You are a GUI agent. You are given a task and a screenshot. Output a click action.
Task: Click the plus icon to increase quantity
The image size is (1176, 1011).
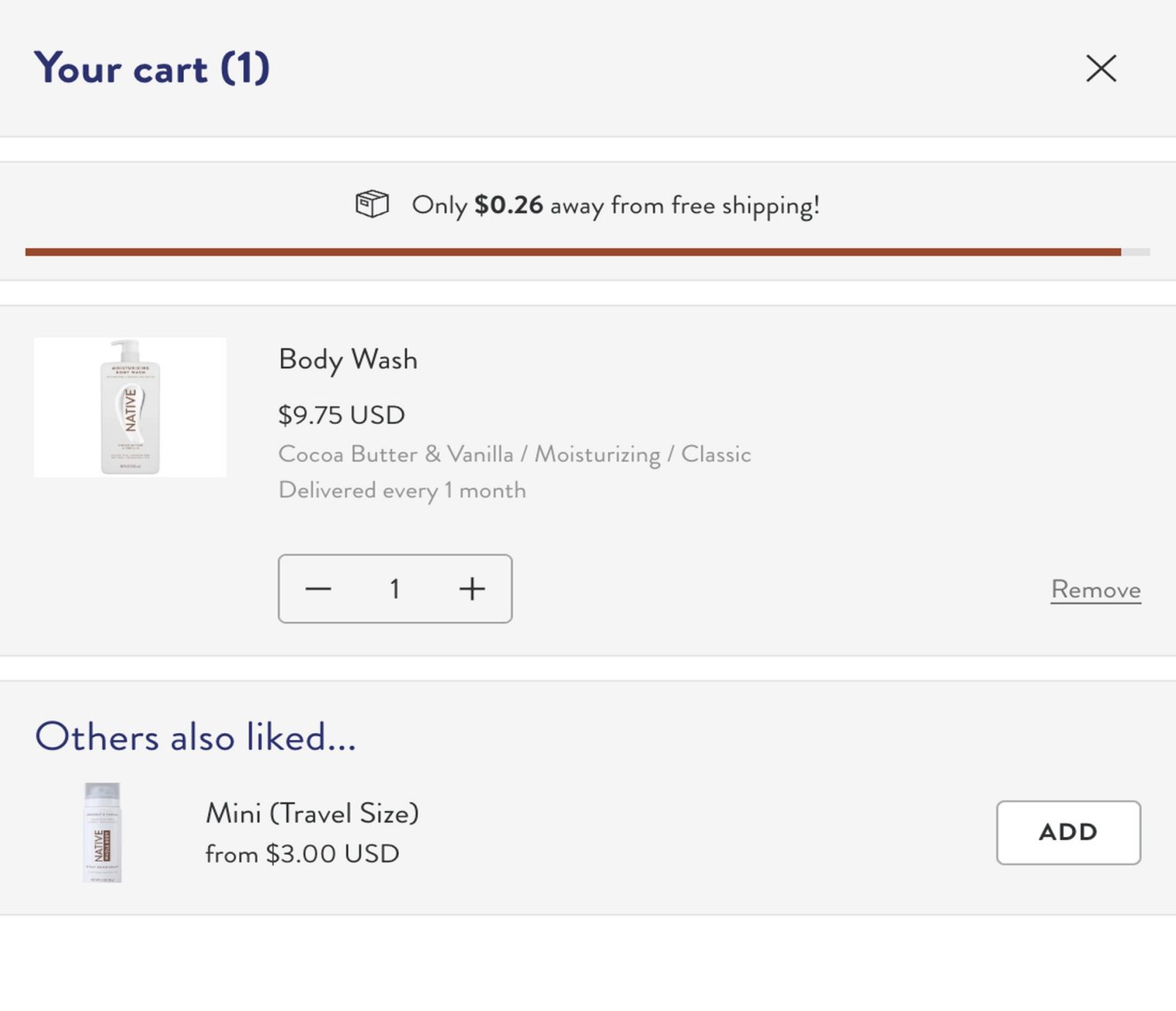coord(472,589)
